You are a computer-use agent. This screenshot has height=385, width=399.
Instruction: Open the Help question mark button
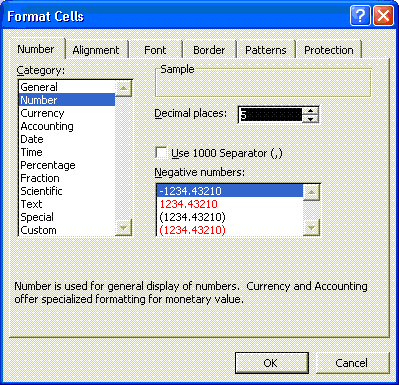pos(360,16)
